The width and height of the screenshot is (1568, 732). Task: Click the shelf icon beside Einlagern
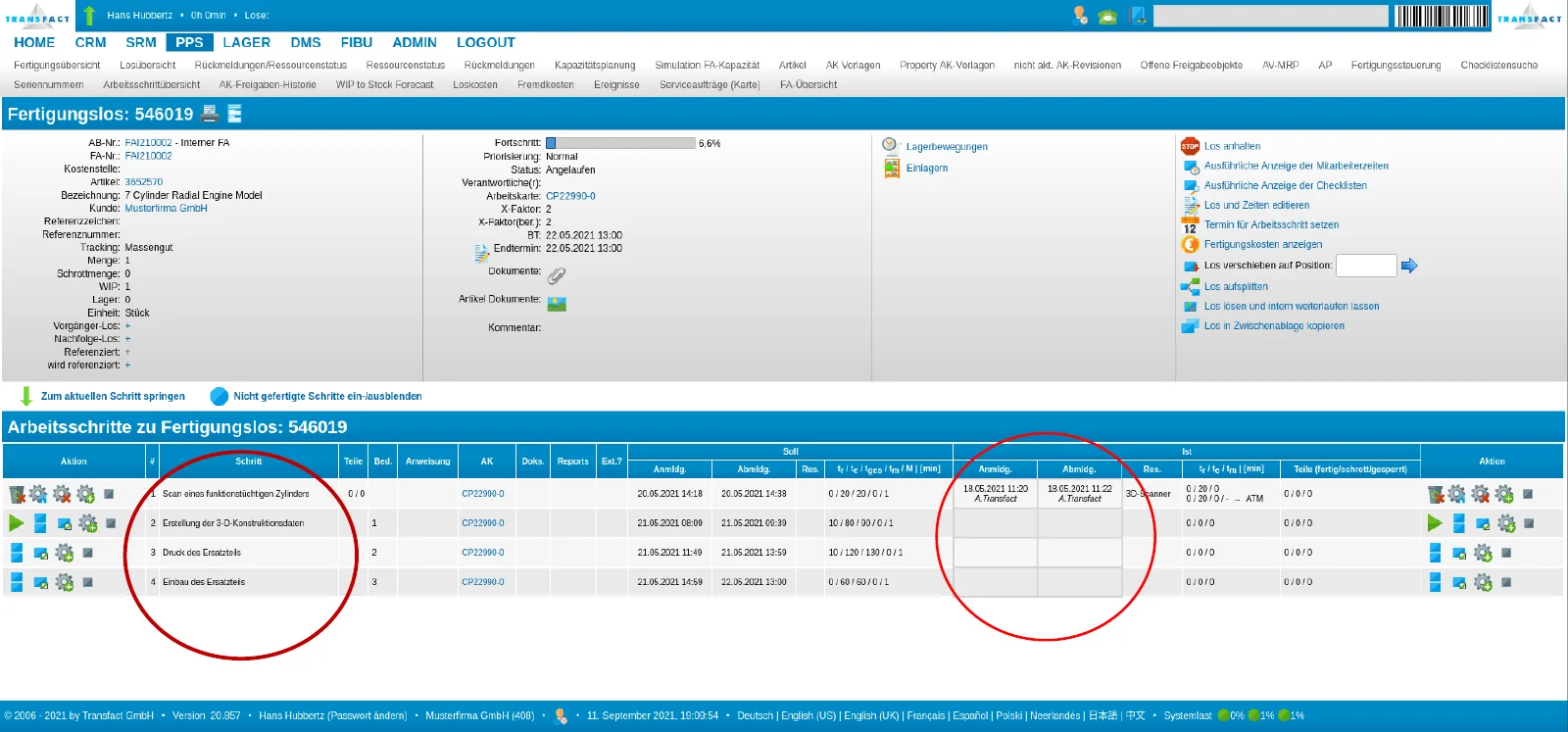[x=892, y=168]
